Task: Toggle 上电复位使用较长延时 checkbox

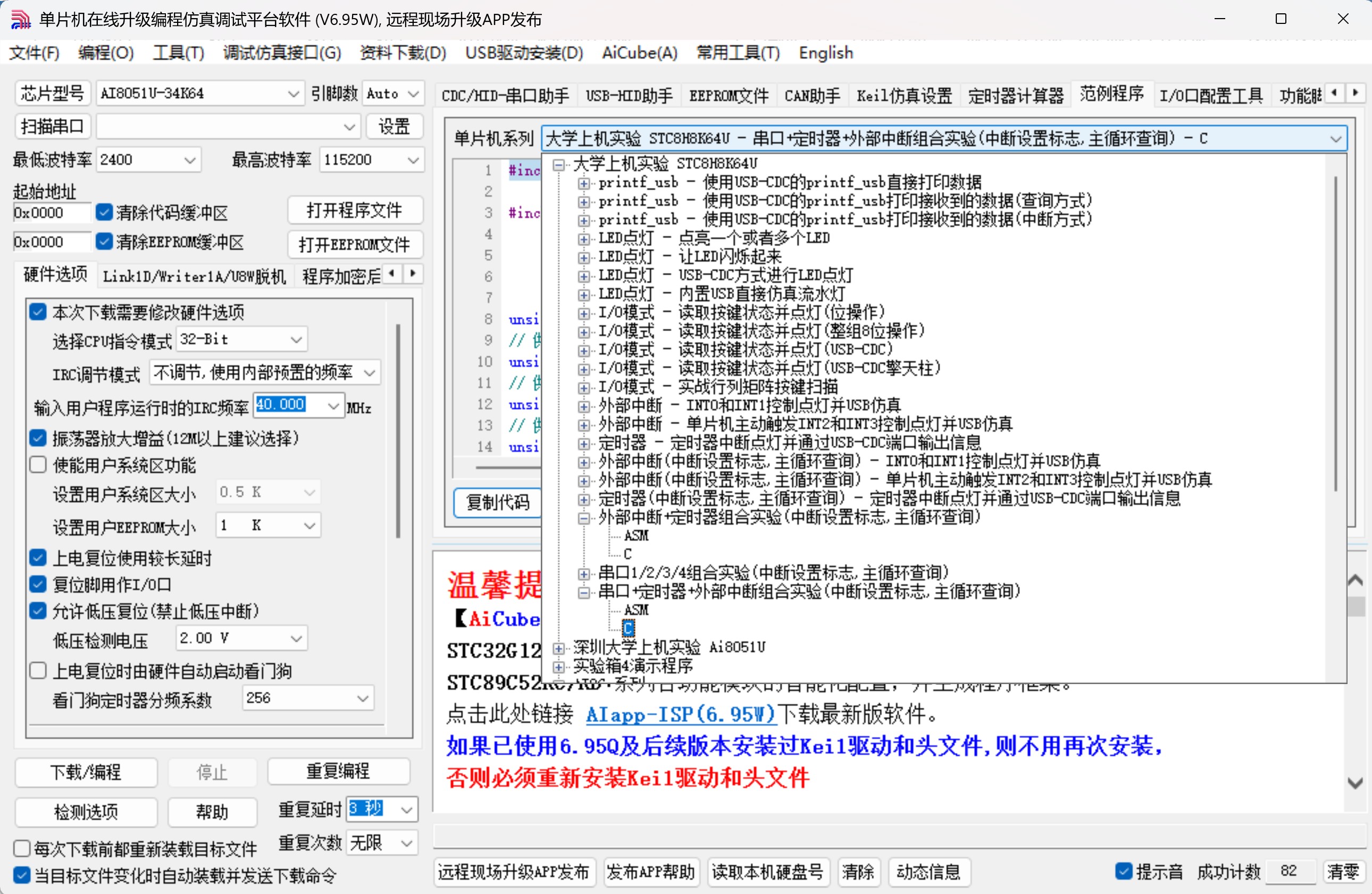Action: click(38, 558)
